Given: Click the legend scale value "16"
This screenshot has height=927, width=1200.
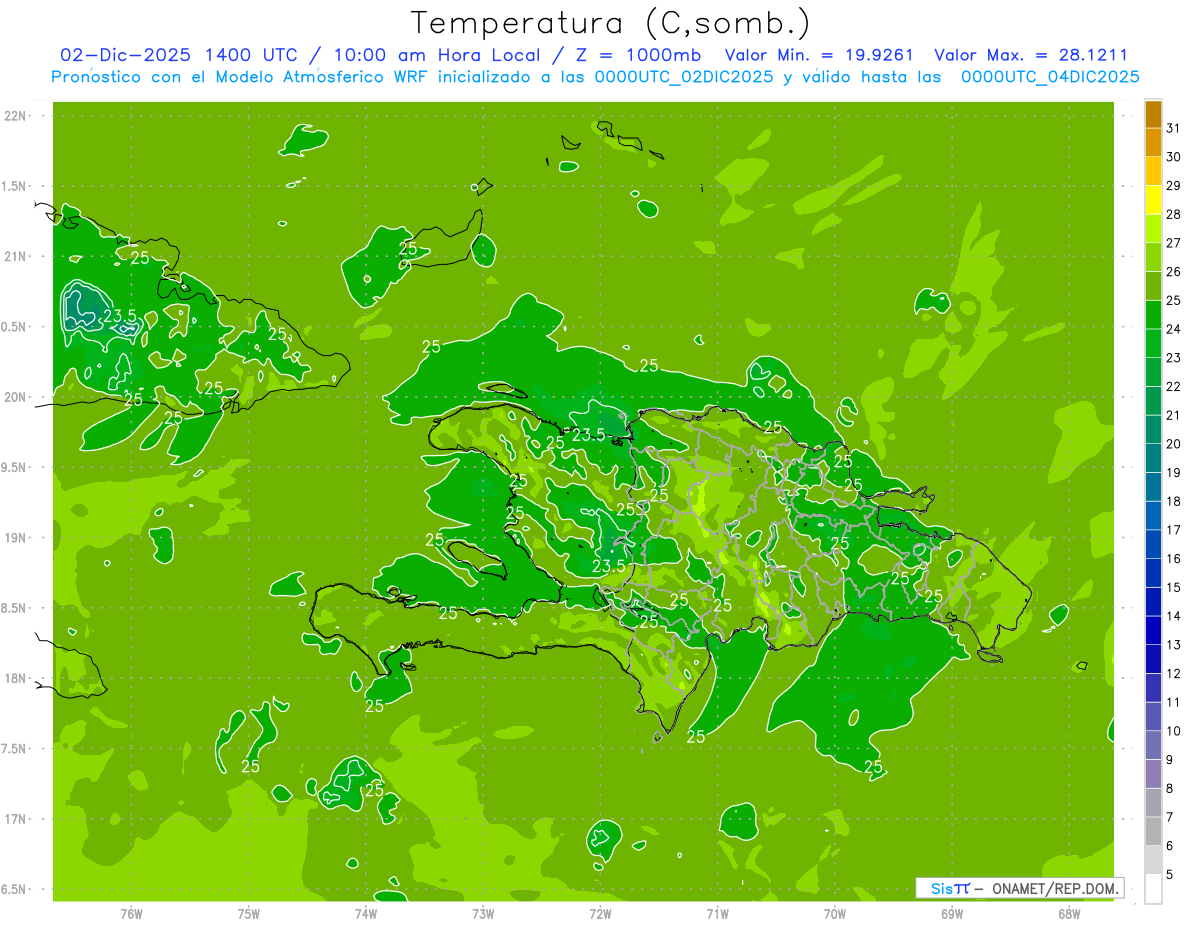Looking at the screenshot, I should pos(1174,558).
